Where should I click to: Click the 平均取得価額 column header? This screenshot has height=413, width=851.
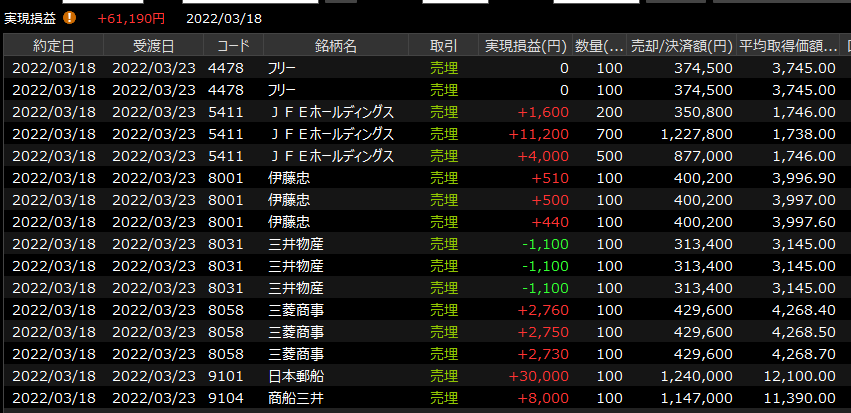click(787, 46)
